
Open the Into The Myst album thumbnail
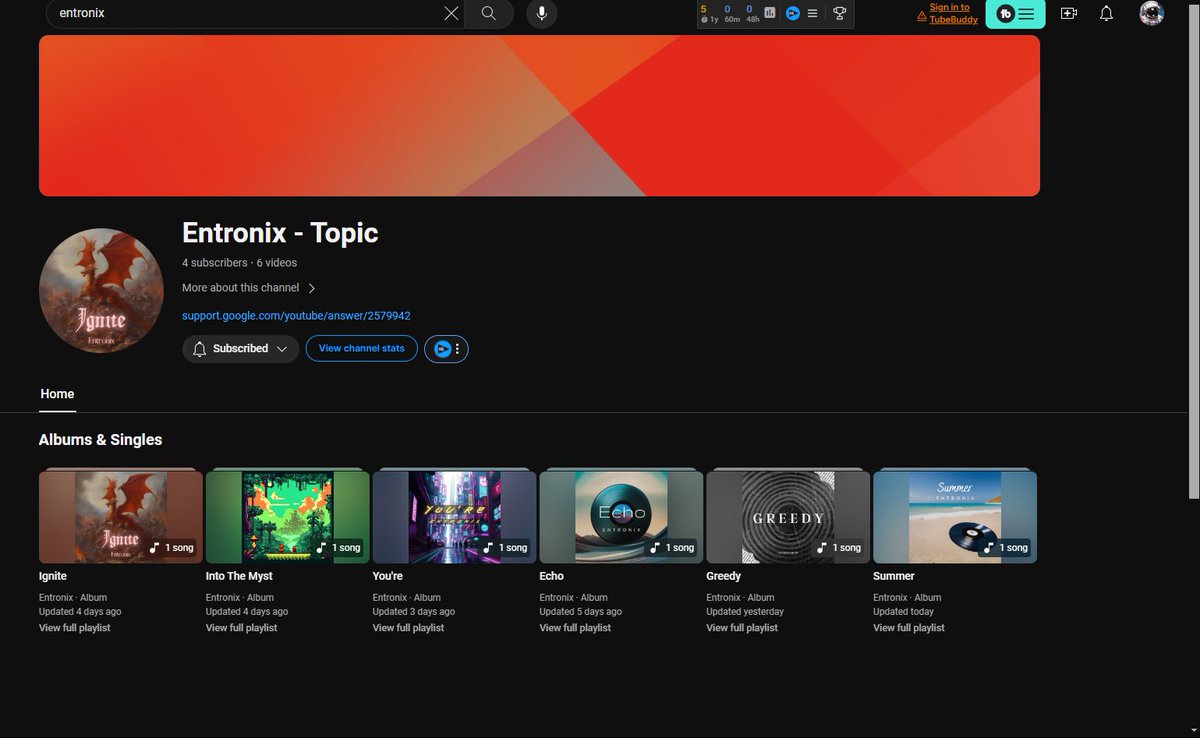(x=288, y=517)
